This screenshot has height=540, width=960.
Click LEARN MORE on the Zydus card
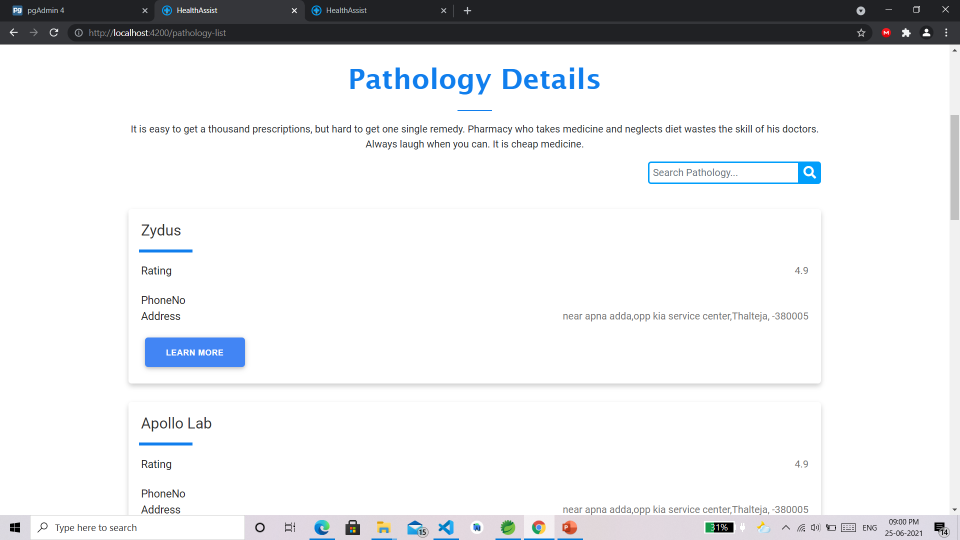coord(195,352)
